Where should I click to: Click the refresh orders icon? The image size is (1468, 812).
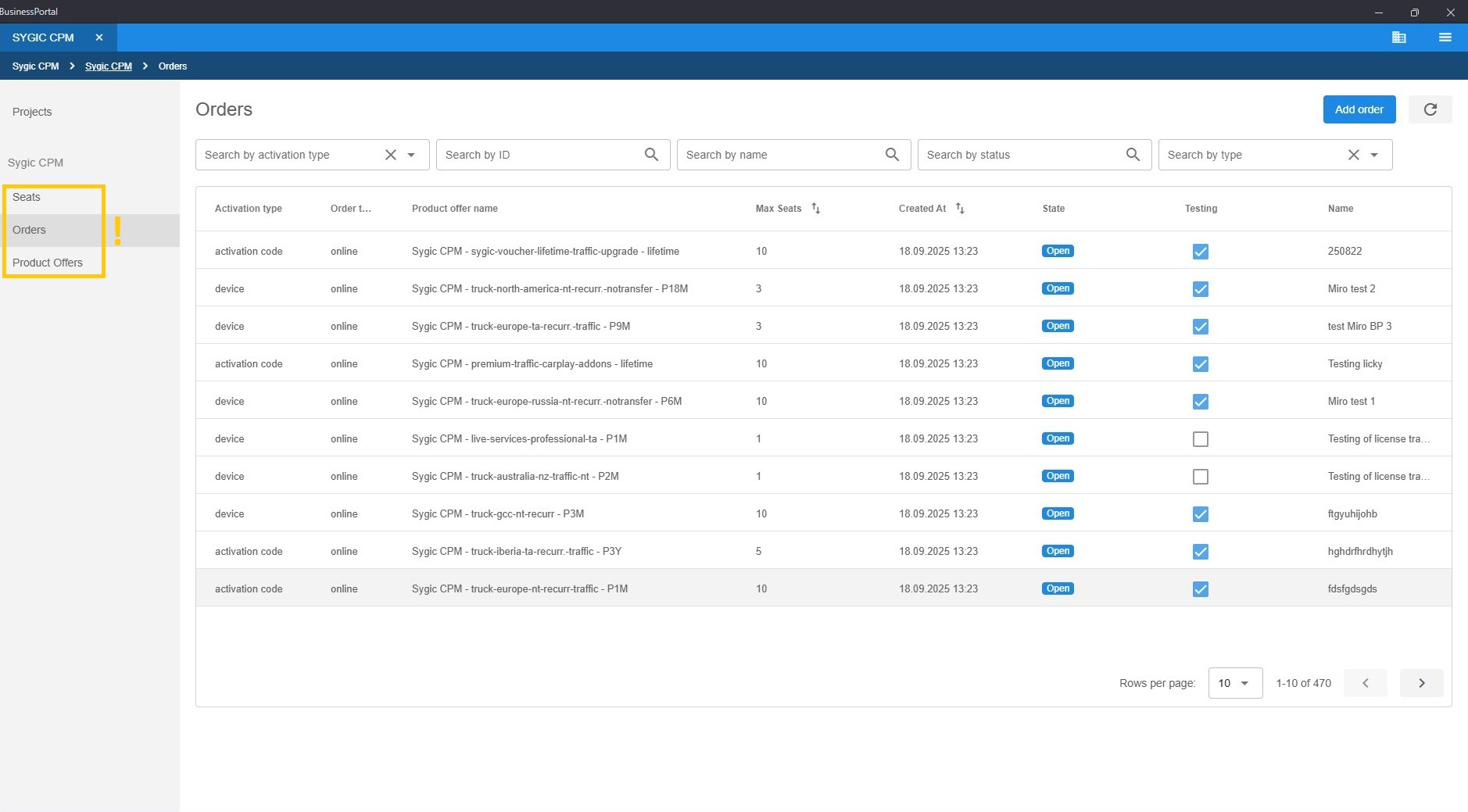1430,109
